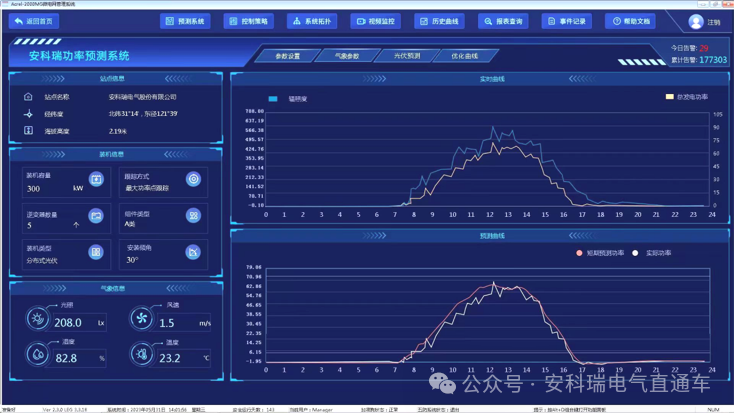Open the 系统拓扑 menu

coord(312,21)
